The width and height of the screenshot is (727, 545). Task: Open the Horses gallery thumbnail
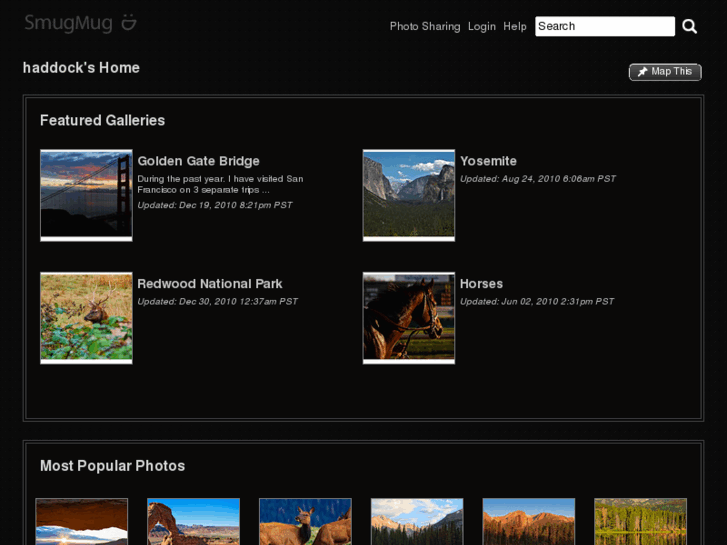coord(408,318)
